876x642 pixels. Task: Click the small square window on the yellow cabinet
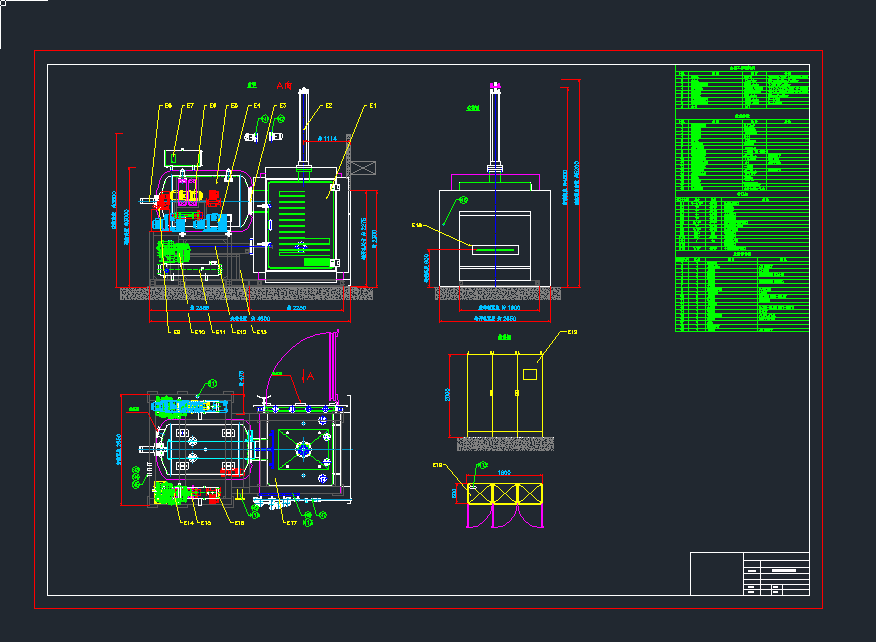pyautogui.click(x=531, y=375)
